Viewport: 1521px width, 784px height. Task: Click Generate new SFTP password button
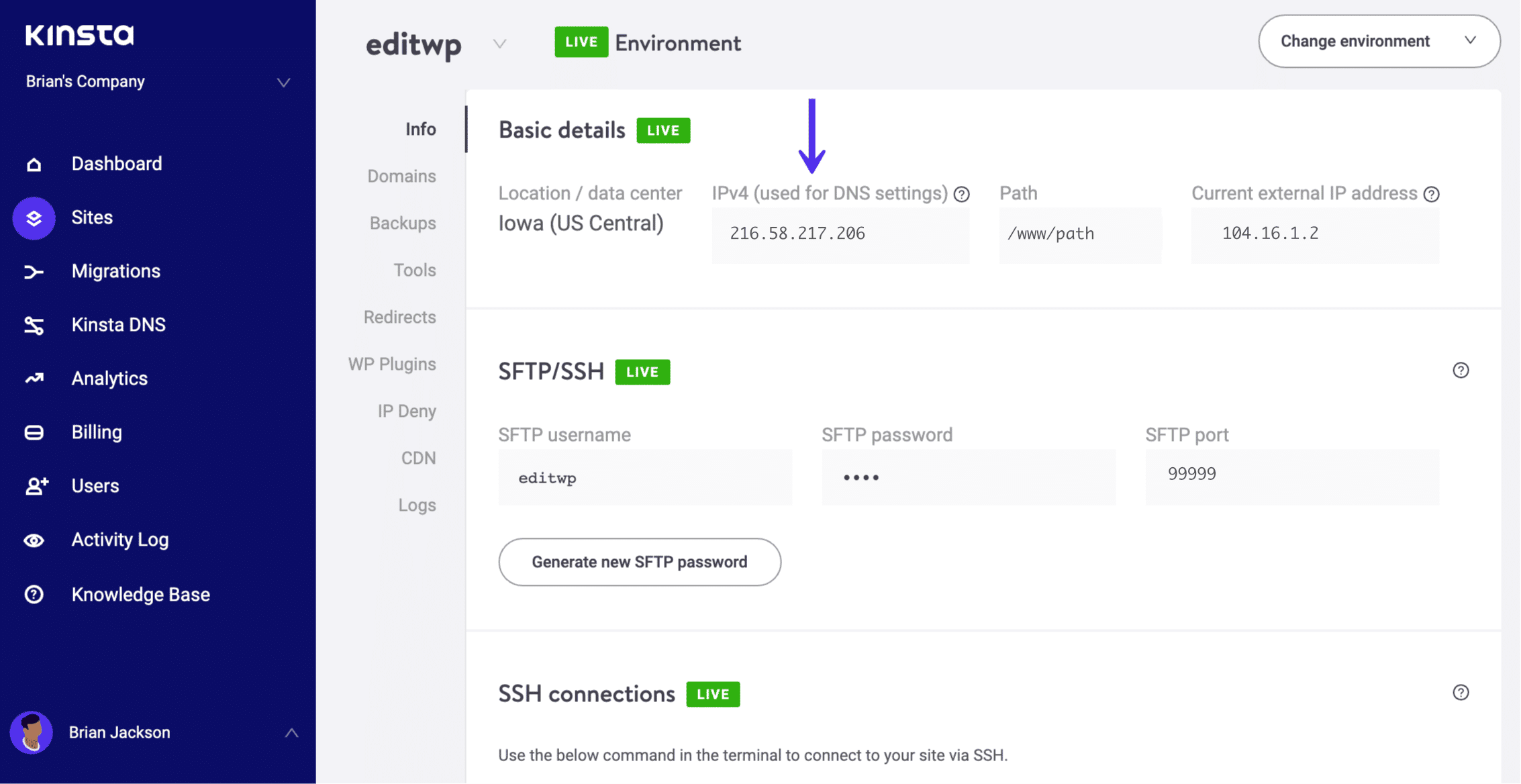click(639, 562)
